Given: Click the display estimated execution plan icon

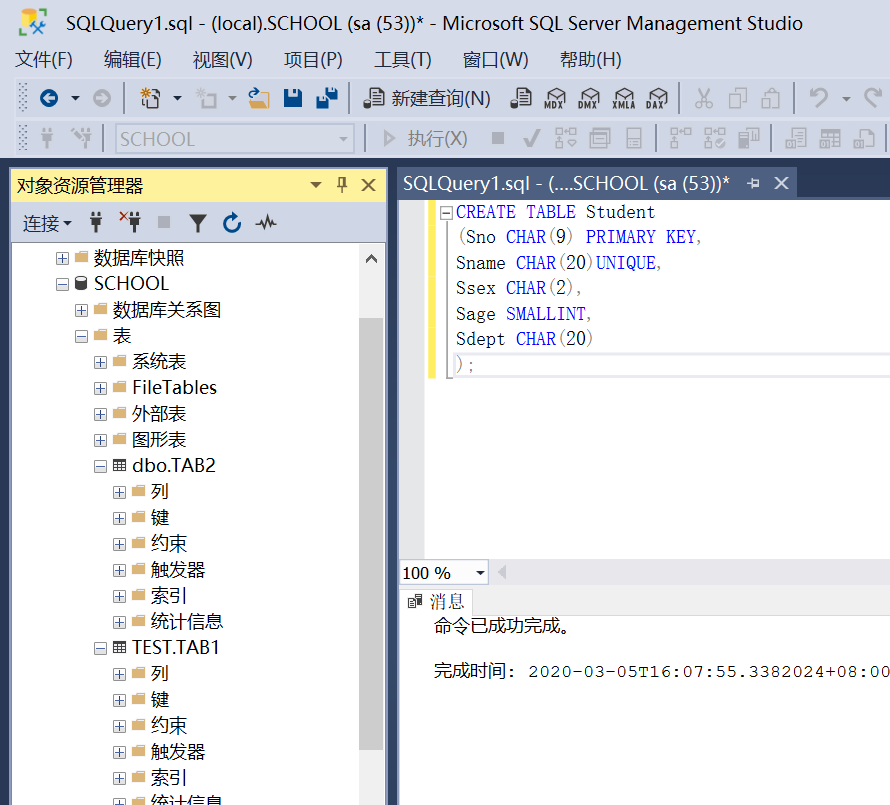Looking at the screenshot, I should pyautogui.click(x=565, y=138).
